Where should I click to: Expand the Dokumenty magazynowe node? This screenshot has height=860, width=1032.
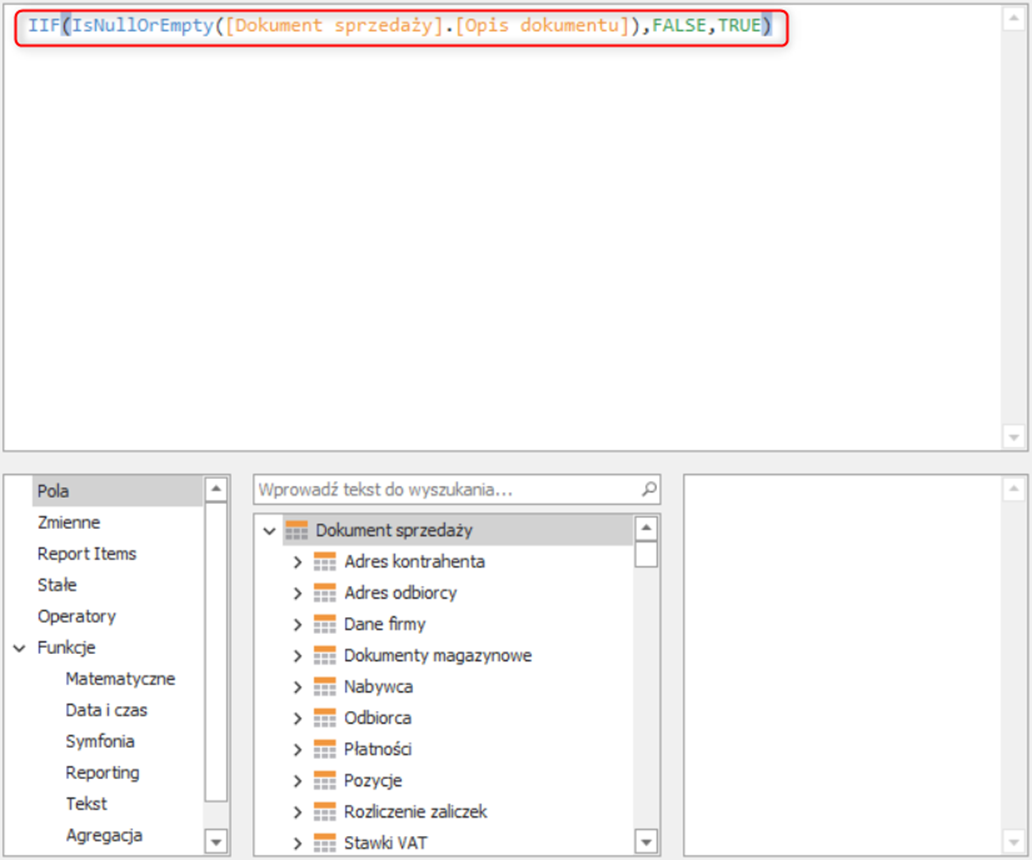pyautogui.click(x=297, y=656)
